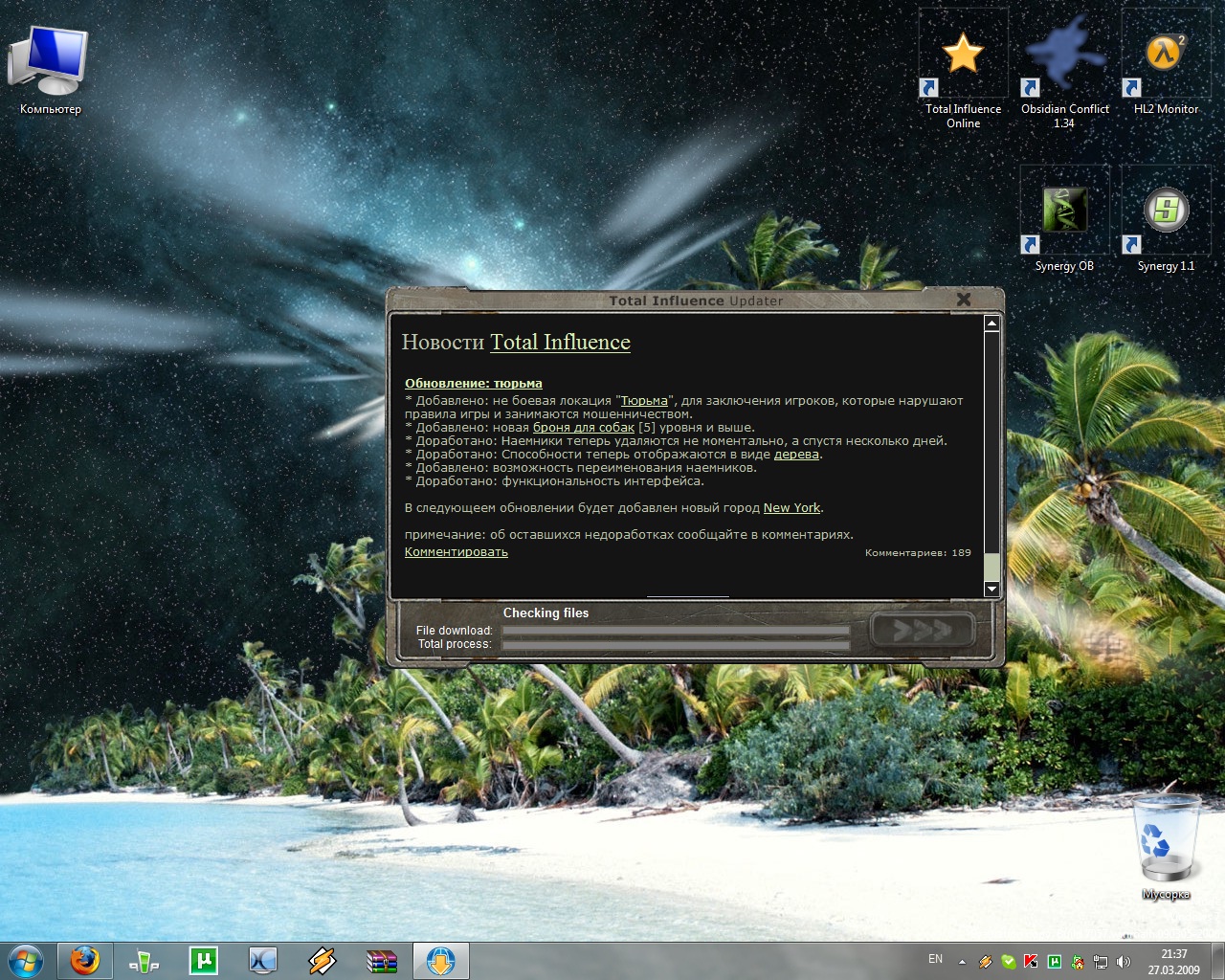Select the Synergy 1.1 desktop shortcut

coord(1165,220)
